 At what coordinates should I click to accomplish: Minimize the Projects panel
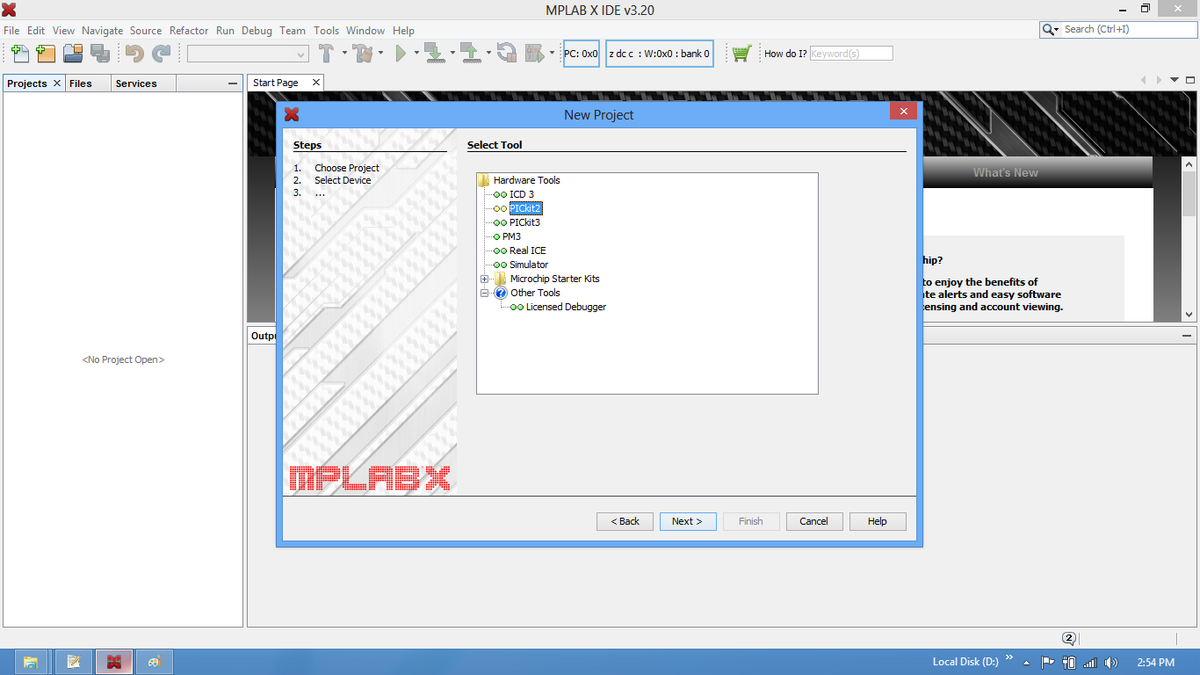click(x=232, y=83)
